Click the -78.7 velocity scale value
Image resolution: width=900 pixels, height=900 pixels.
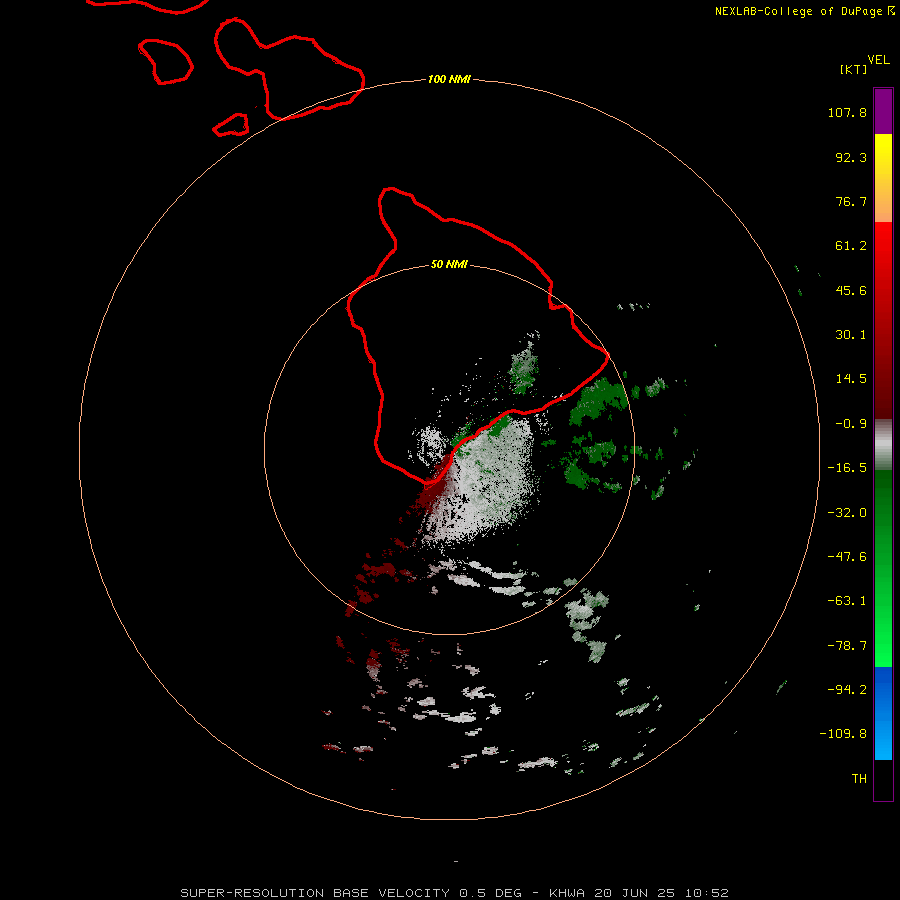pos(847,646)
